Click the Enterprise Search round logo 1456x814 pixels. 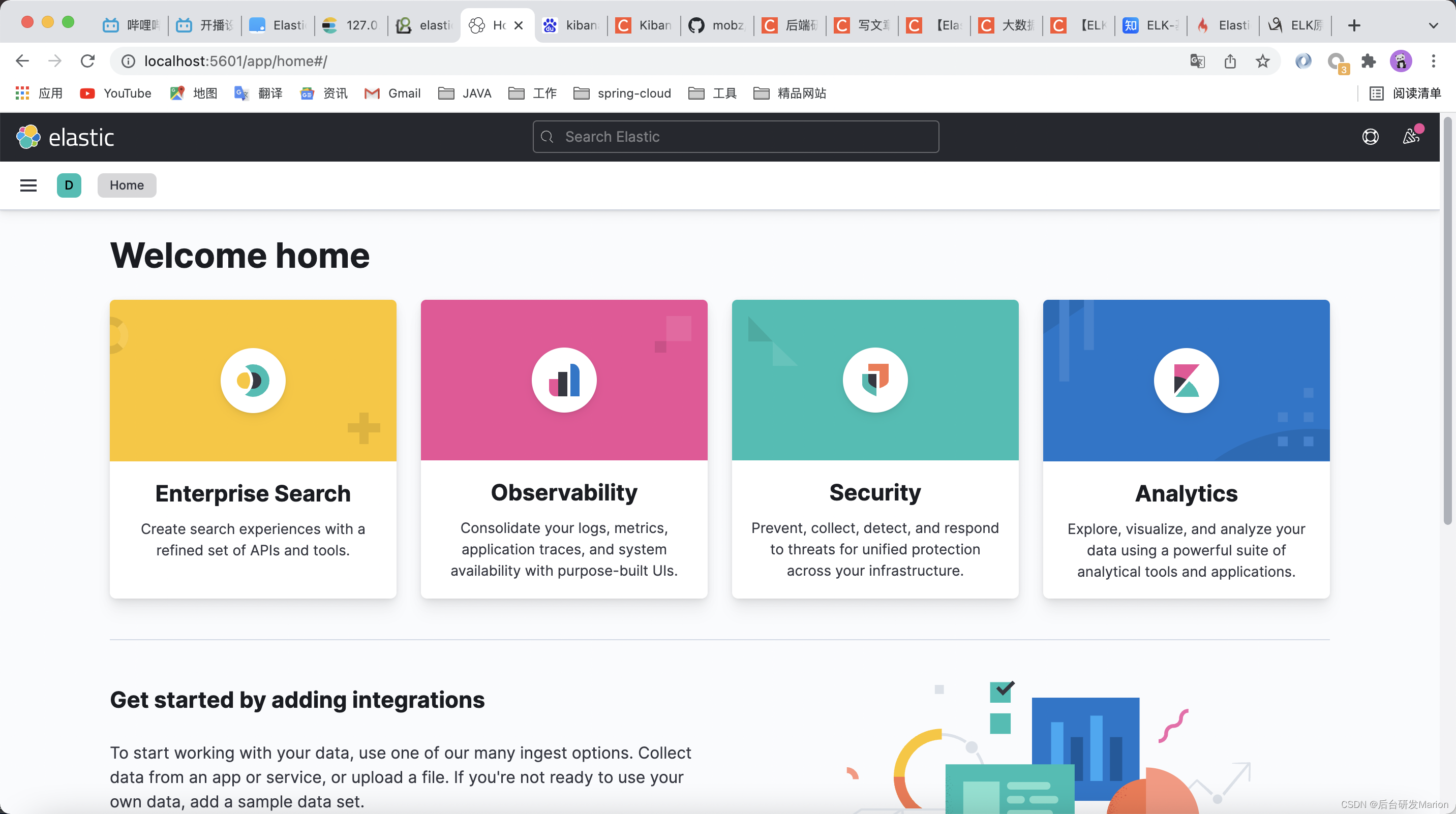pyautogui.click(x=253, y=380)
